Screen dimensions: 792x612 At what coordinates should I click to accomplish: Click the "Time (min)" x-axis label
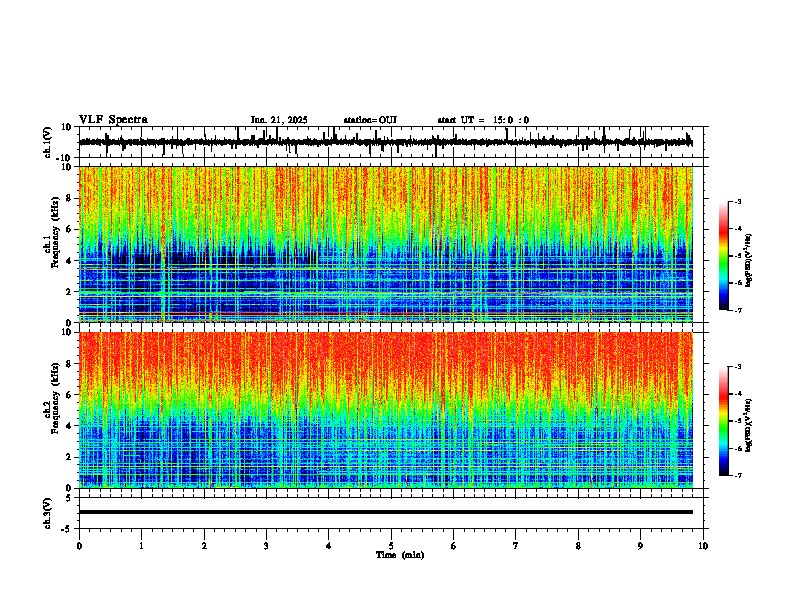[400, 555]
